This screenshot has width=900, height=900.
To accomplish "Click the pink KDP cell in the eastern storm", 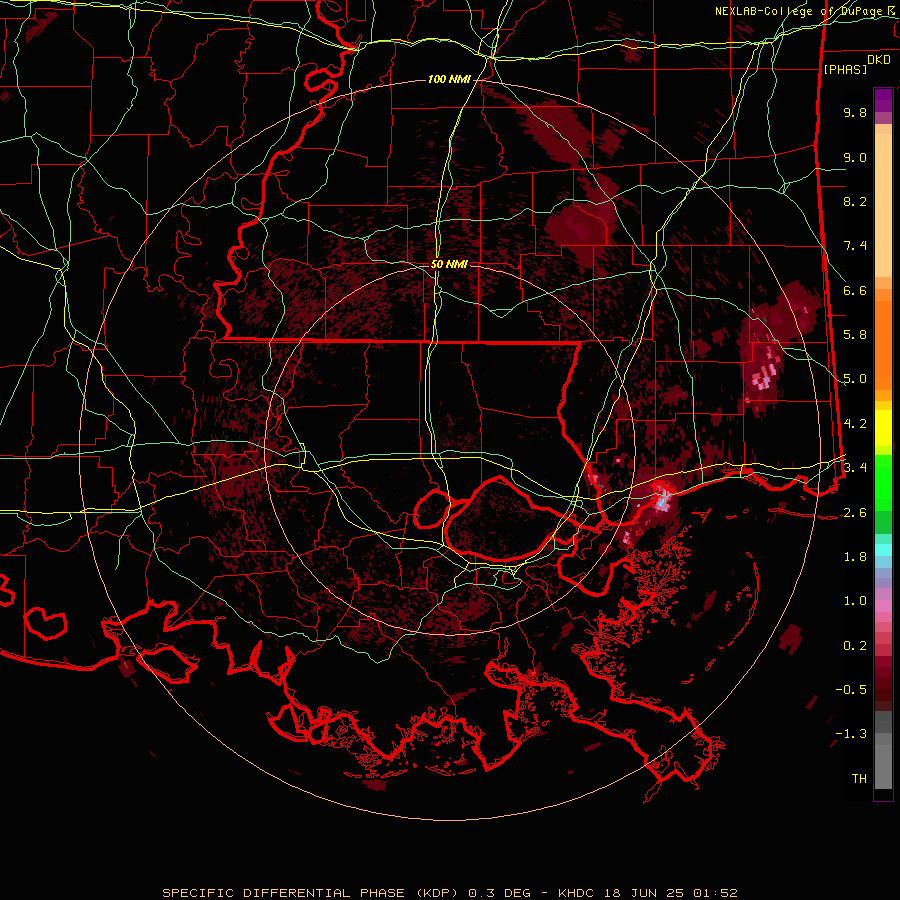I will pos(765,378).
